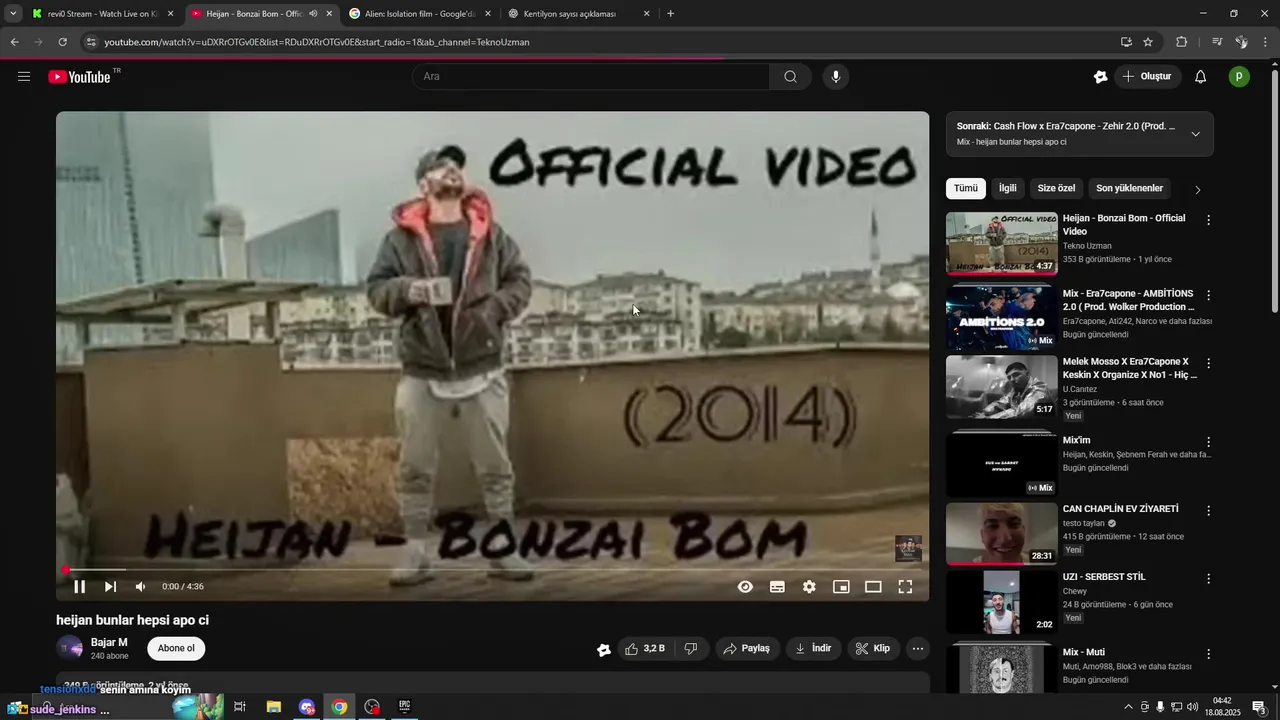Open the account avatar menu

click(1239, 77)
